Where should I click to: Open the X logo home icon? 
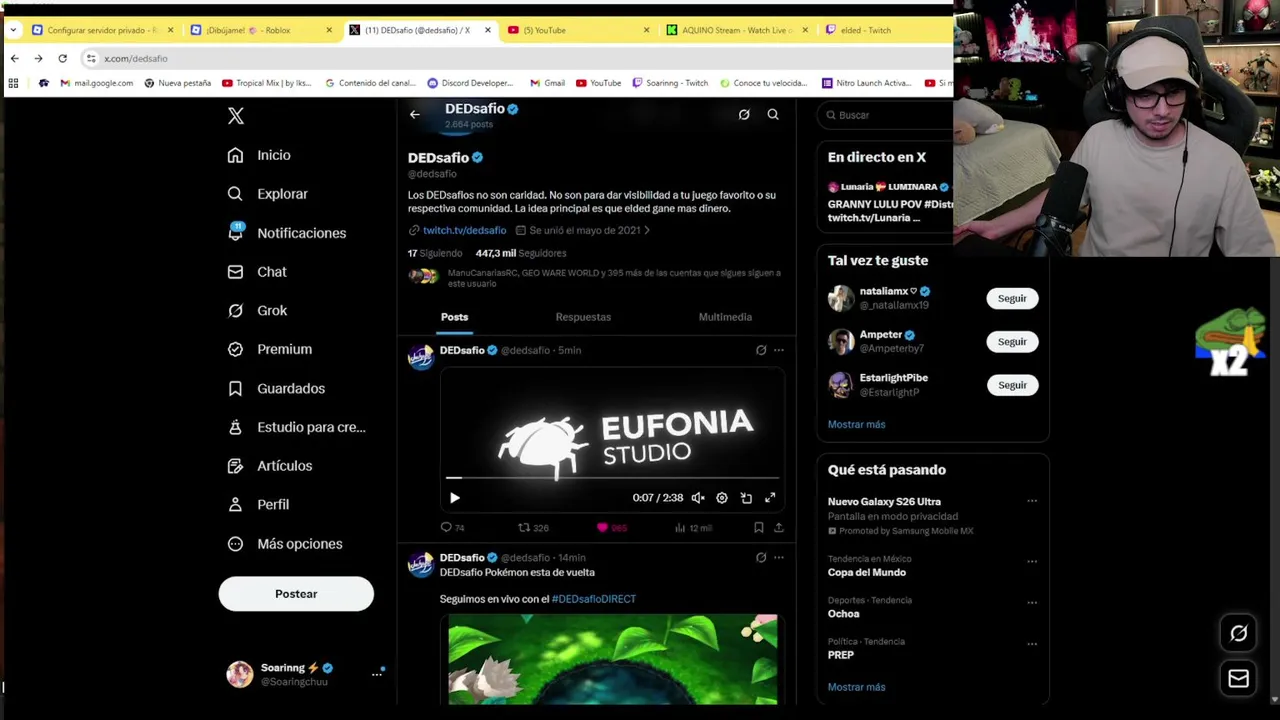click(x=236, y=116)
